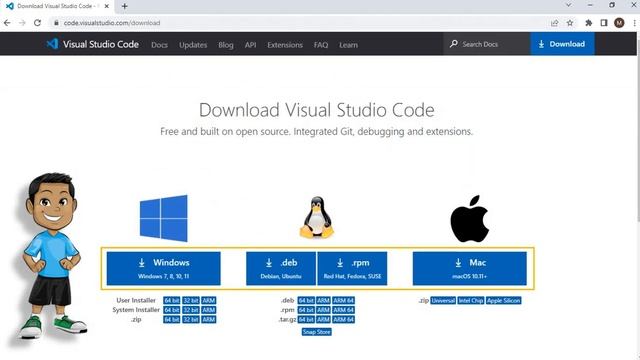Select User Installer 64 bit link
640x360 pixels.
click(x=171, y=300)
